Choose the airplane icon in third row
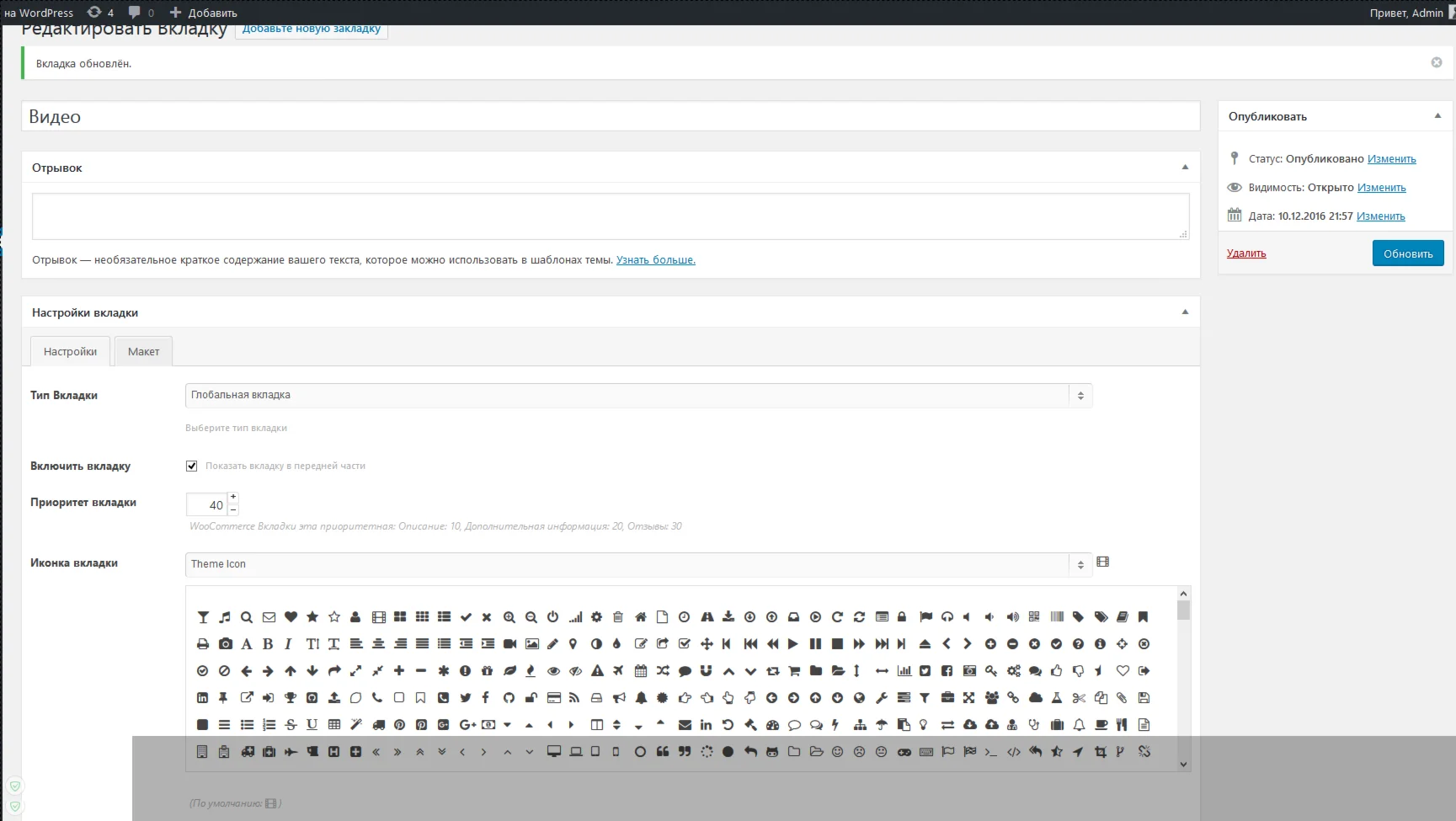Screen dimensions: 1456x821 point(618,671)
